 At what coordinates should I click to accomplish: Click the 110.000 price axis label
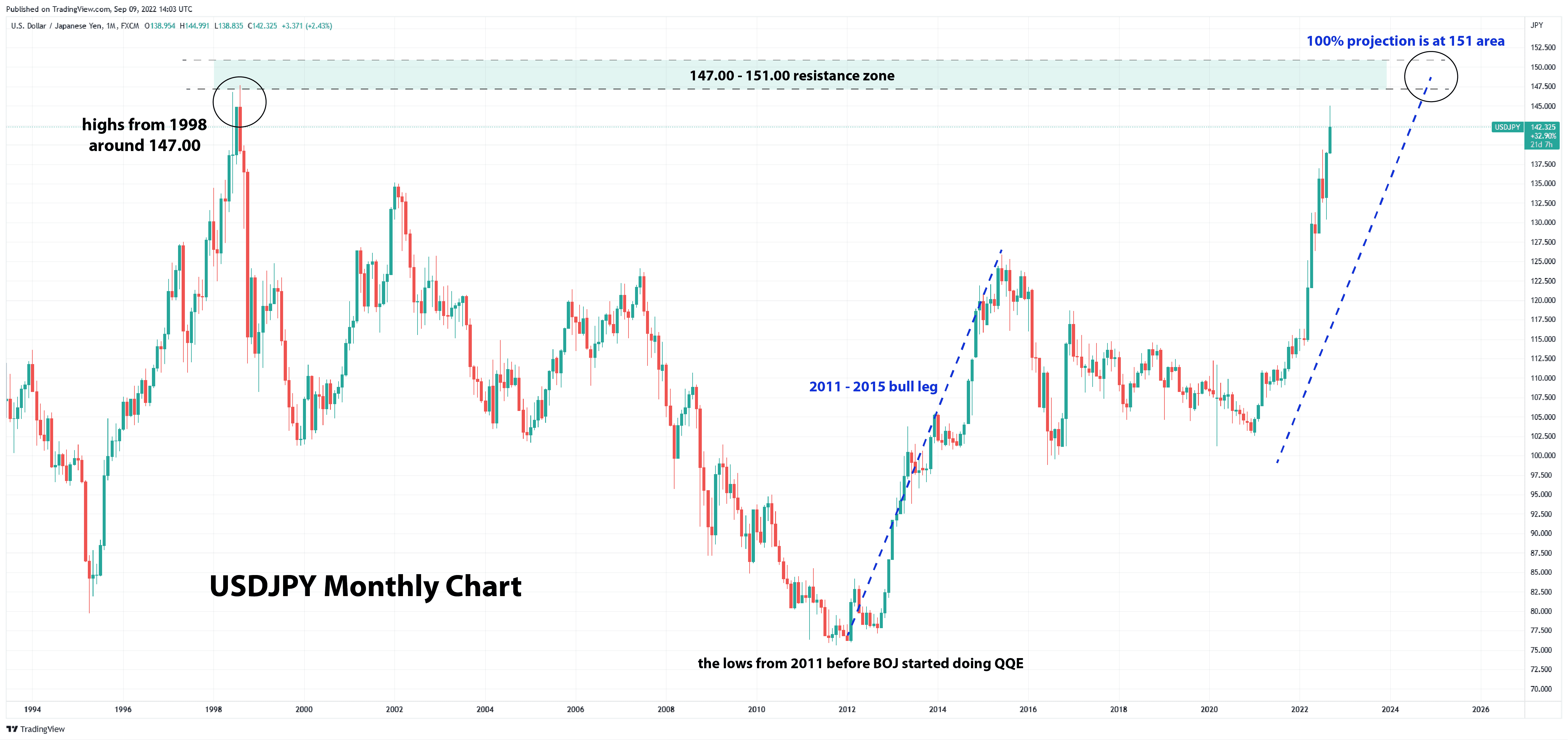click(1543, 378)
